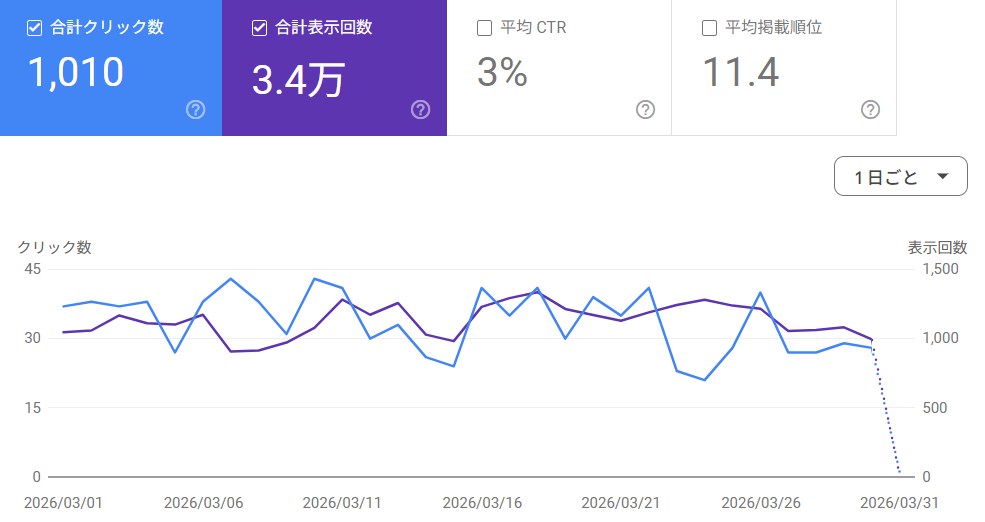Viewport: 985px width, 522px height.
Task: Click help icon on 合計表示回数 card
Action: pos(421,110)
